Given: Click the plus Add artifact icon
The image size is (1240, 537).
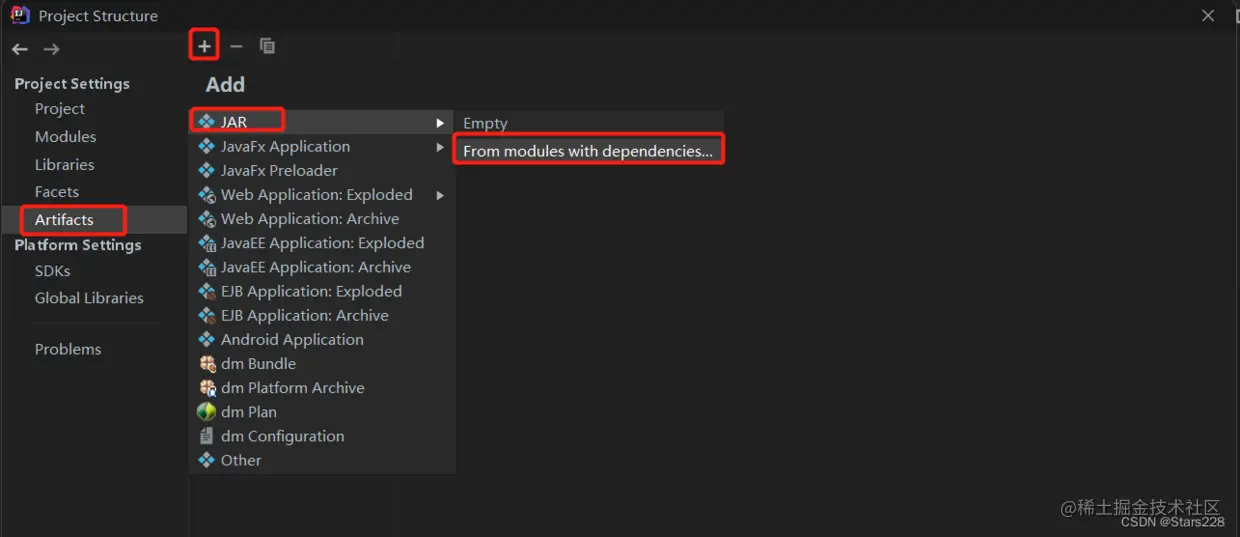Looking at the screenshot, I should pos(204,46).
